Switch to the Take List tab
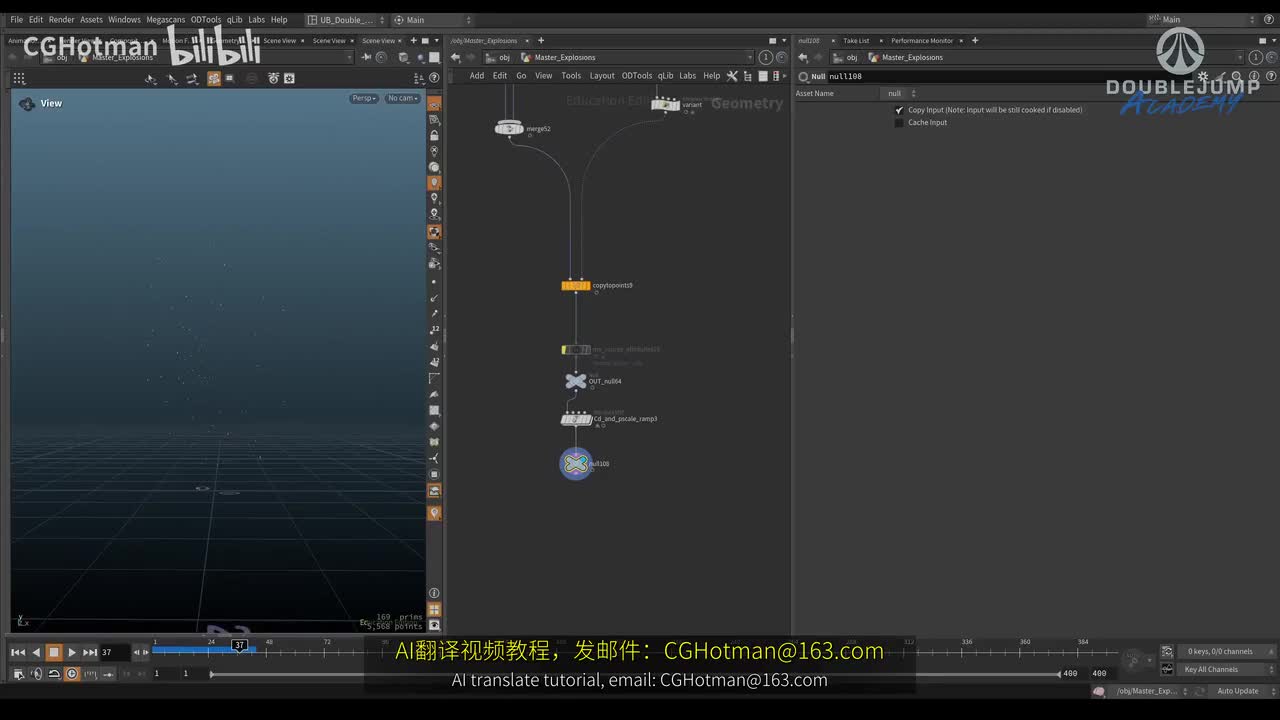The image size is (1280, 720). pos(856,41)
